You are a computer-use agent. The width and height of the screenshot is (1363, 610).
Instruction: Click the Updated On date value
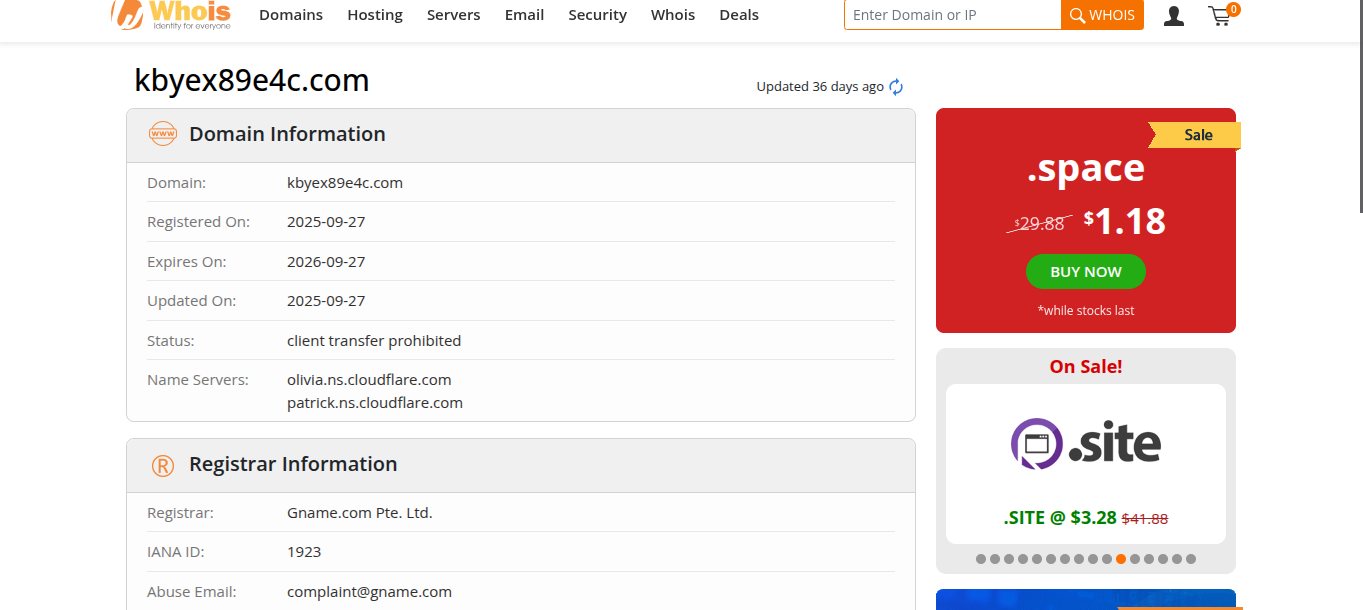point(326,301)
